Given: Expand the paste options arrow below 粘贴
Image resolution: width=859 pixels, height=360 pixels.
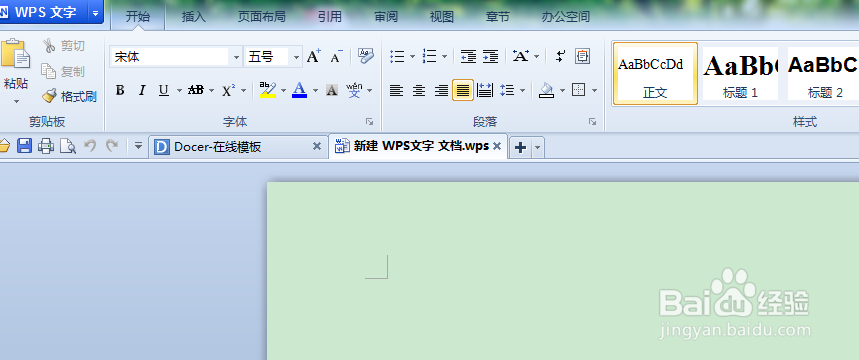Looking at the screenshot, I should tap(16, 101).
